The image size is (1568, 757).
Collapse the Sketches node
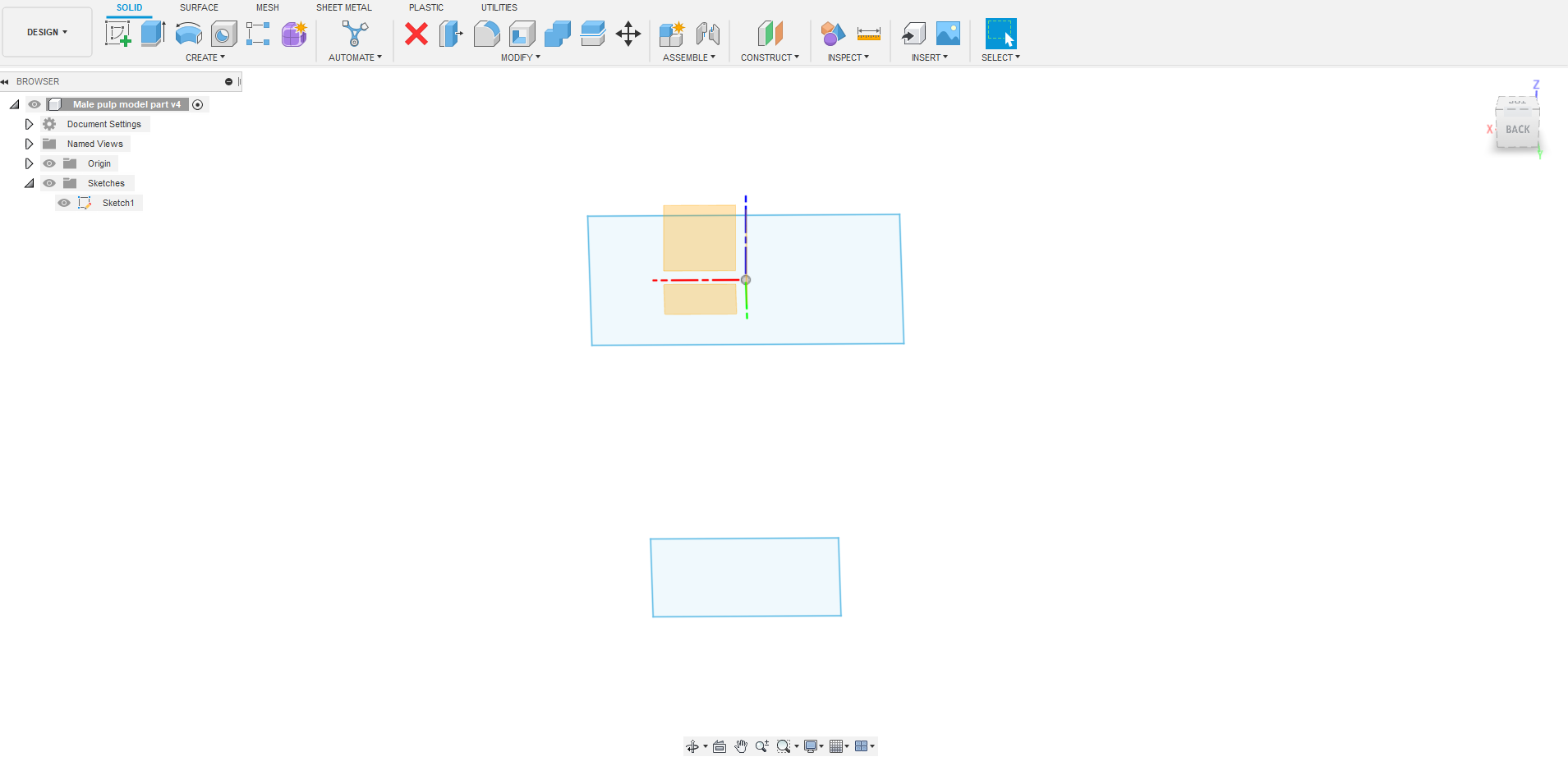pyautogui.click(x=29, y=183)
